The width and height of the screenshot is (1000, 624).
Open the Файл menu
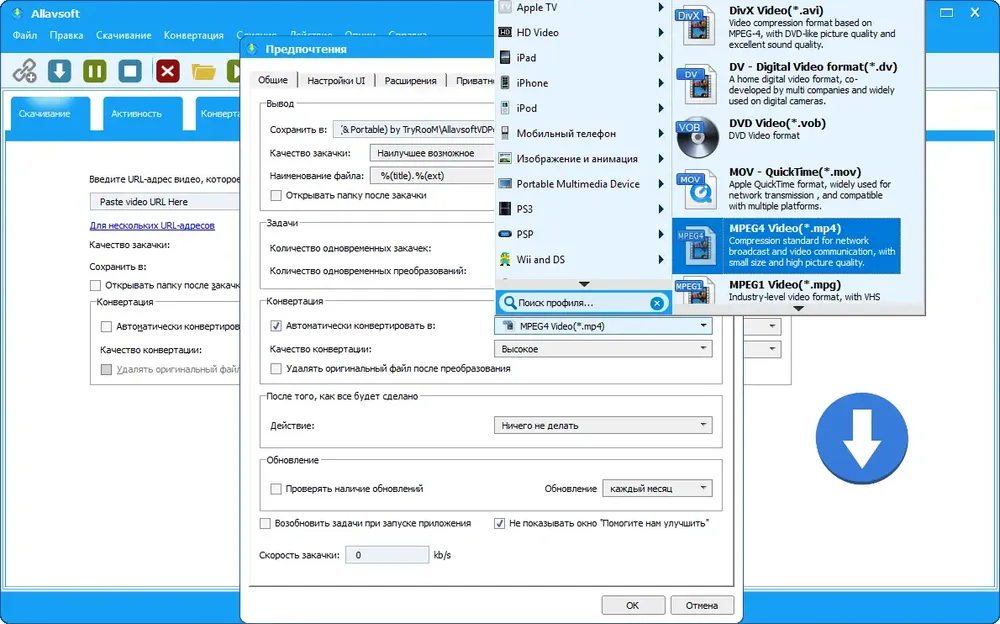[x=25, y=35]
